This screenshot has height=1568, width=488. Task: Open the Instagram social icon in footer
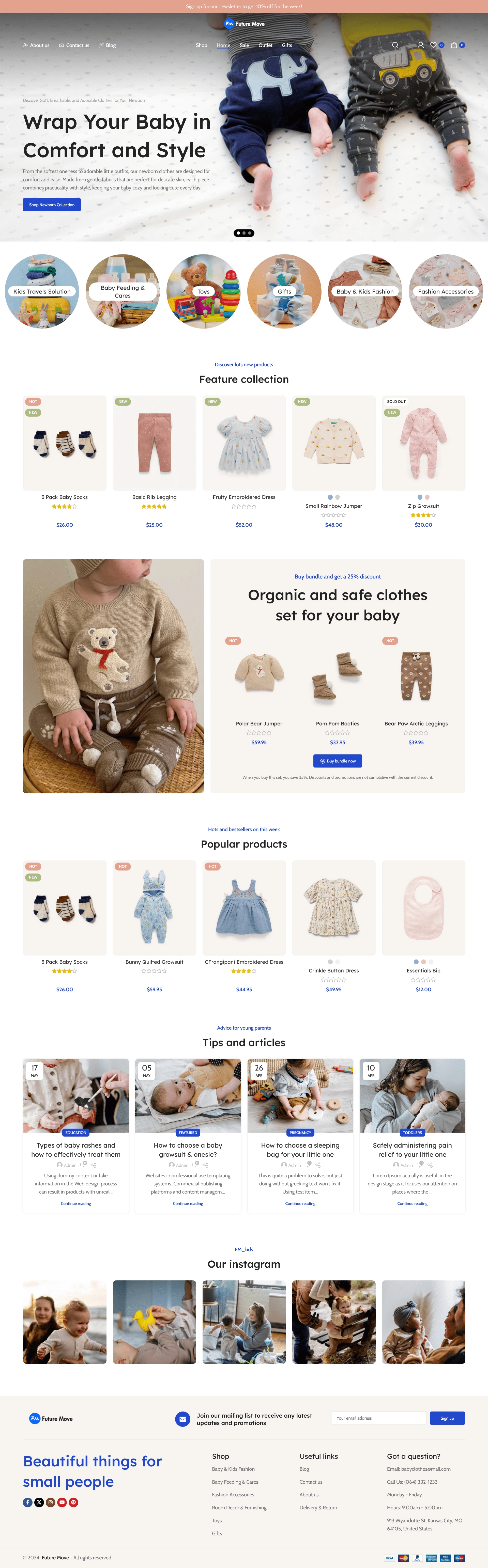coord(51,1502)
